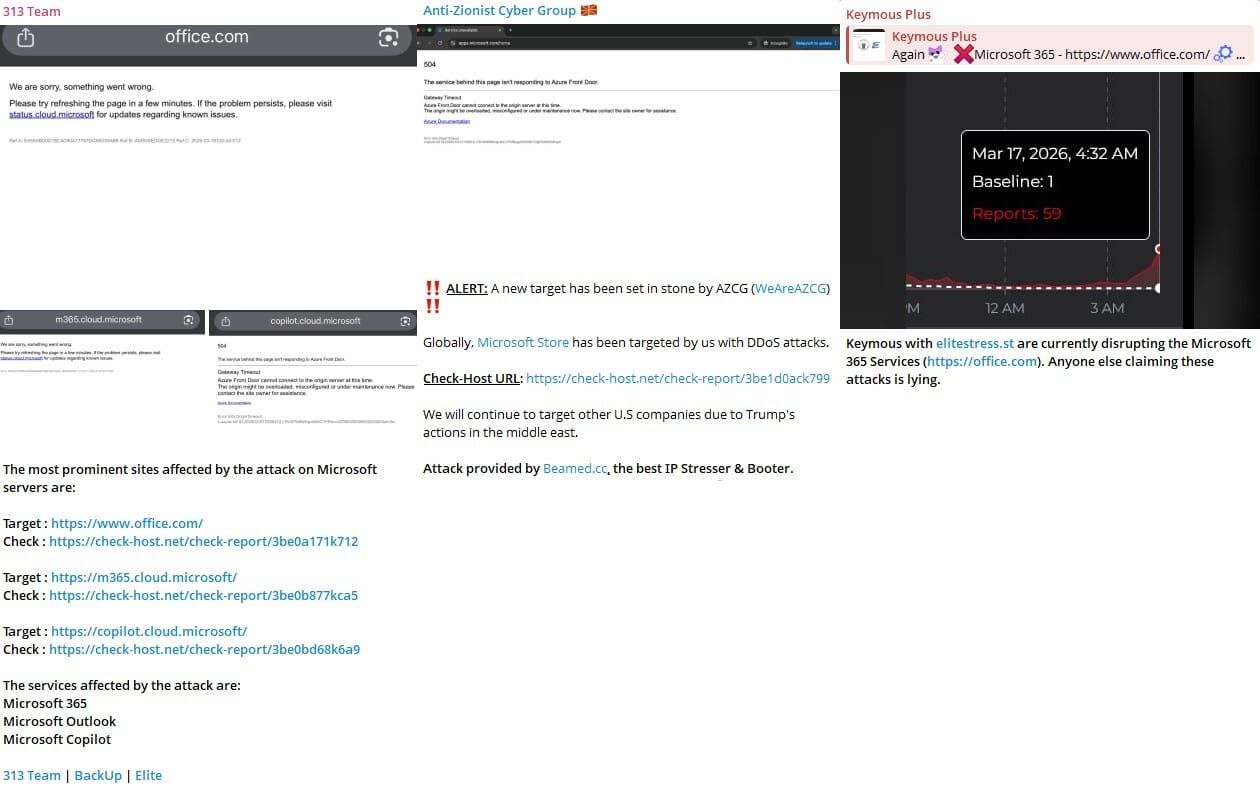This screenshot has height=797, width=1260.
Task: Open status.cloud.microsoft link in office.com page
Action: coord(52,115)
